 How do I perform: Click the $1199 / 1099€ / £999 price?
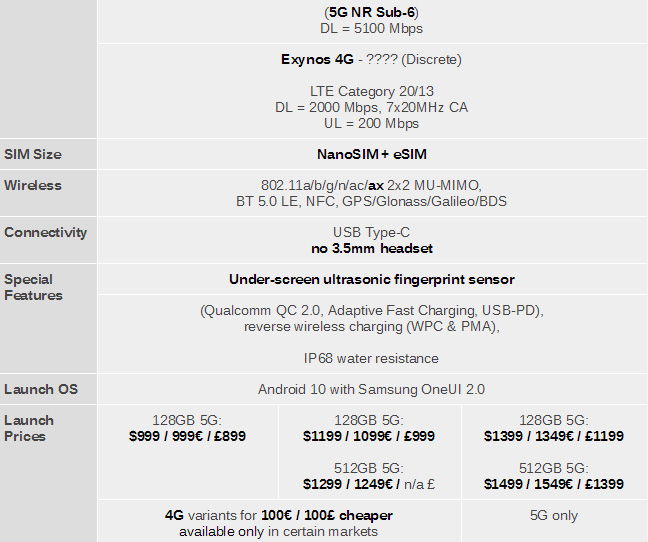(x=369, y=436)
